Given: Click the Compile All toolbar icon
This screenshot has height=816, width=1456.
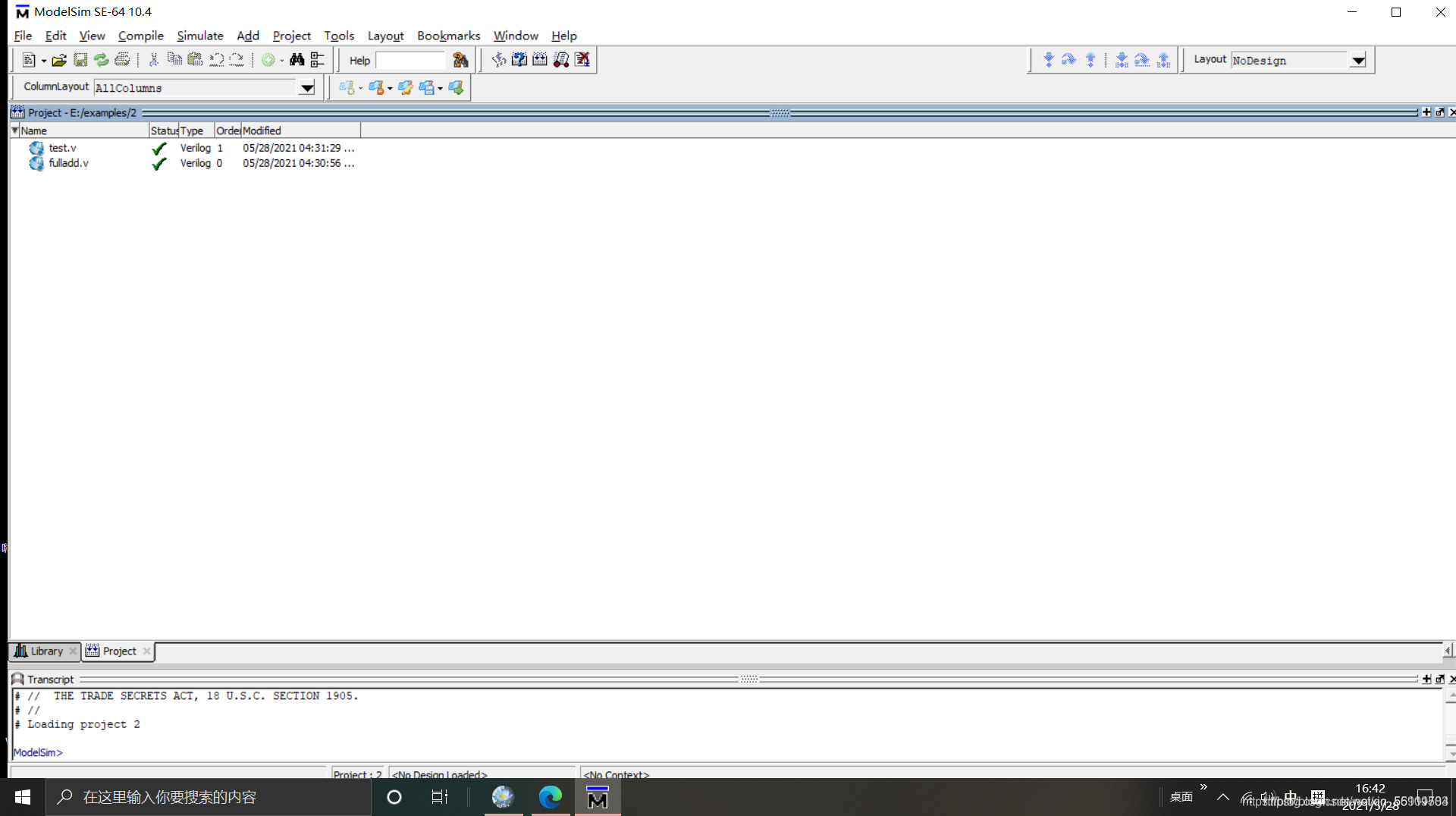Looking at the screenshot, I should tap(540, 60).
